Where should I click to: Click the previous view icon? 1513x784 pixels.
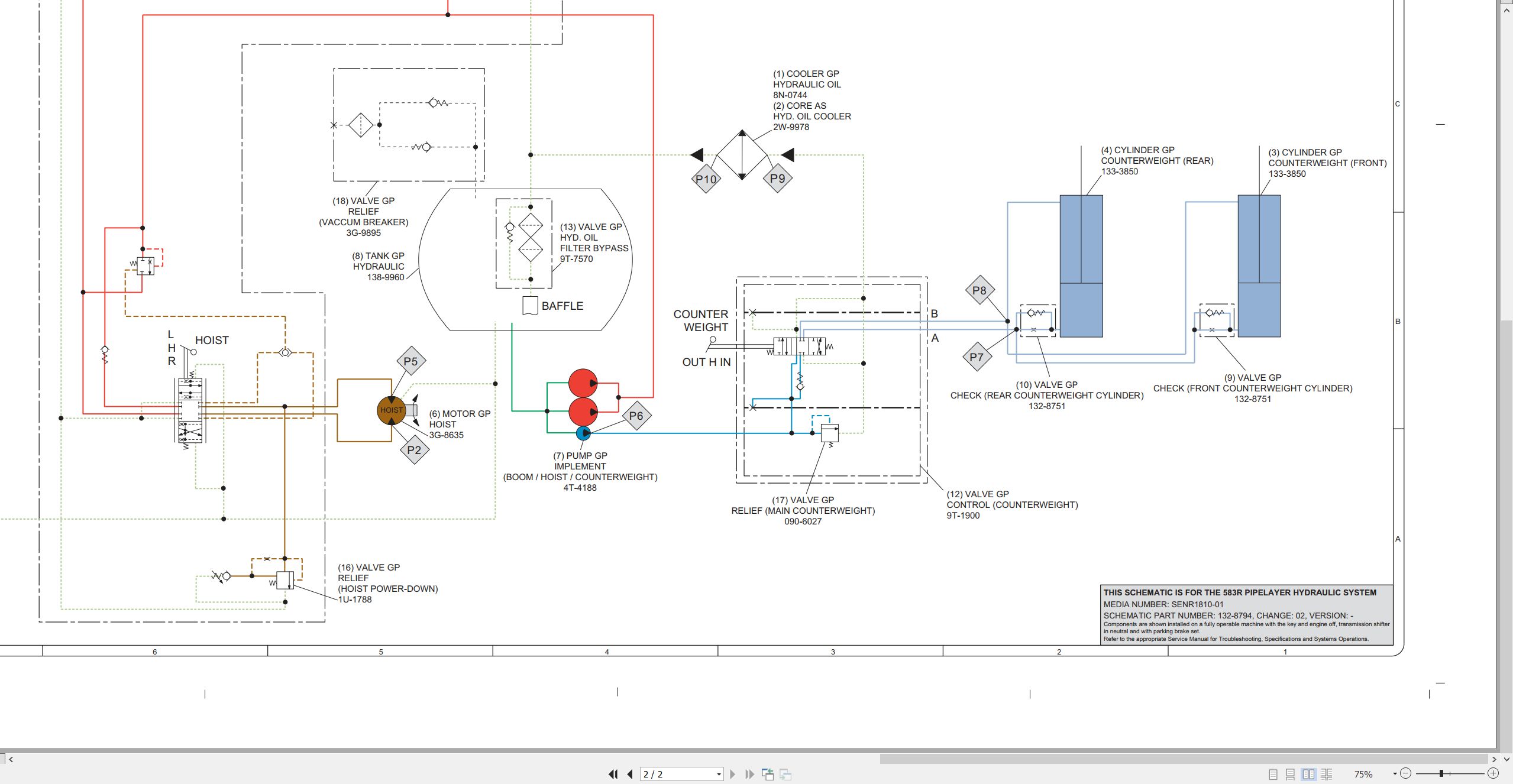point(768,774)
